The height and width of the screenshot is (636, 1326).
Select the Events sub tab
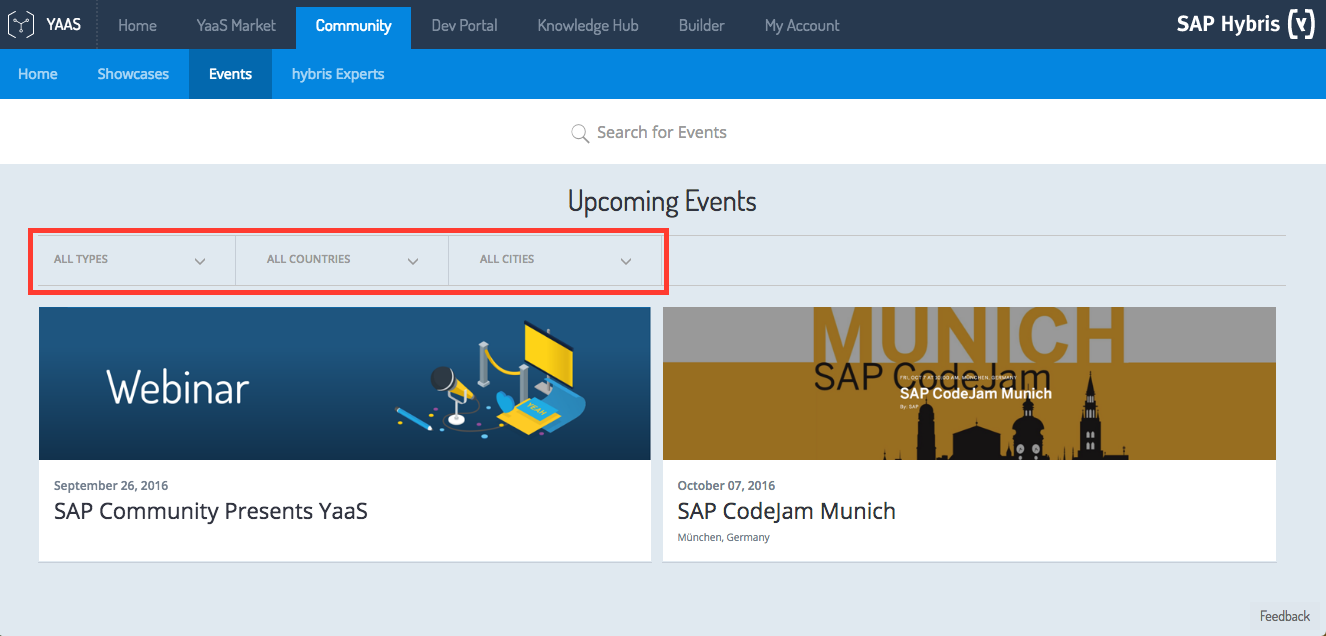[230, 74]
